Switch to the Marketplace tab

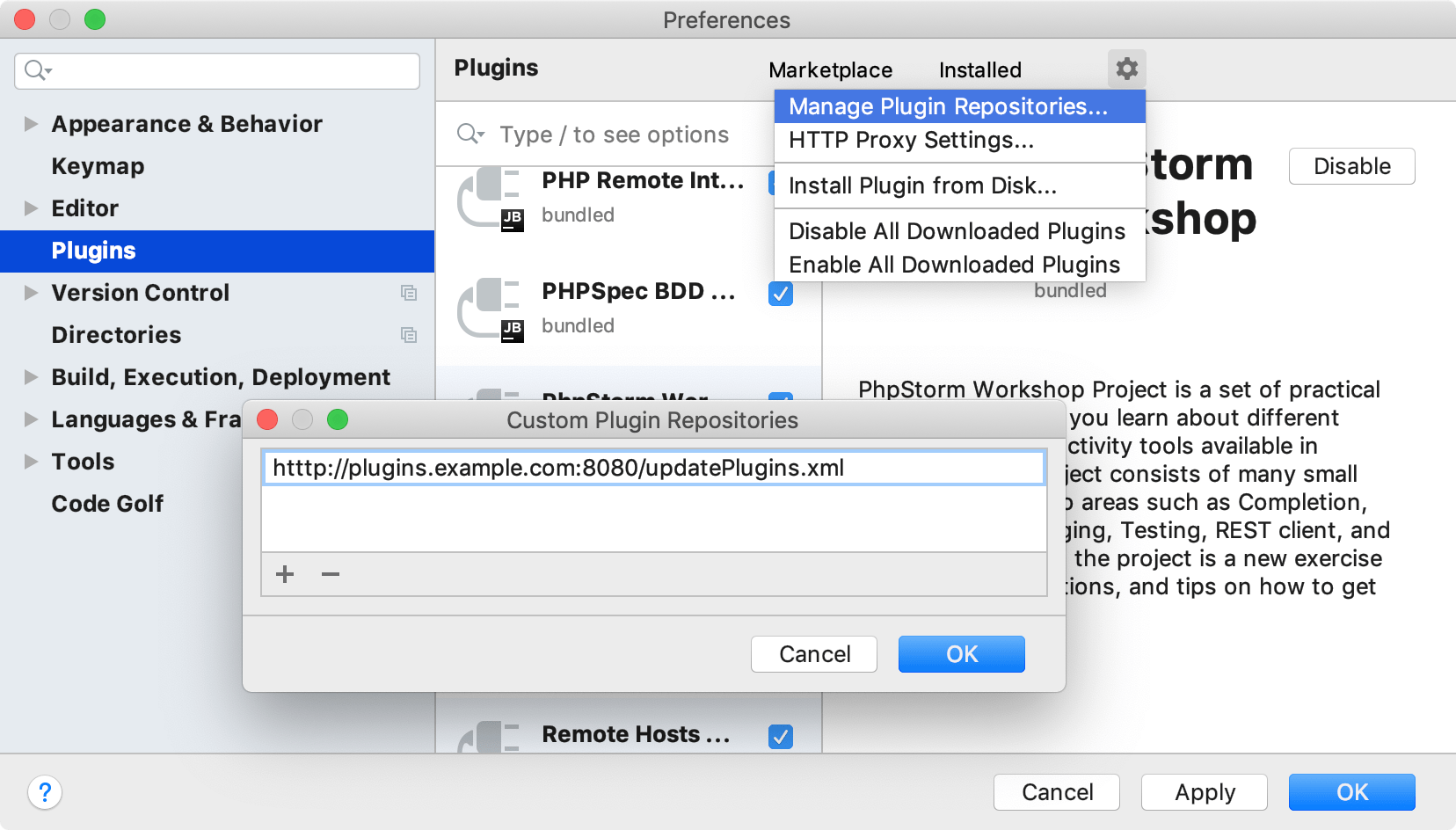coord(830,70)
